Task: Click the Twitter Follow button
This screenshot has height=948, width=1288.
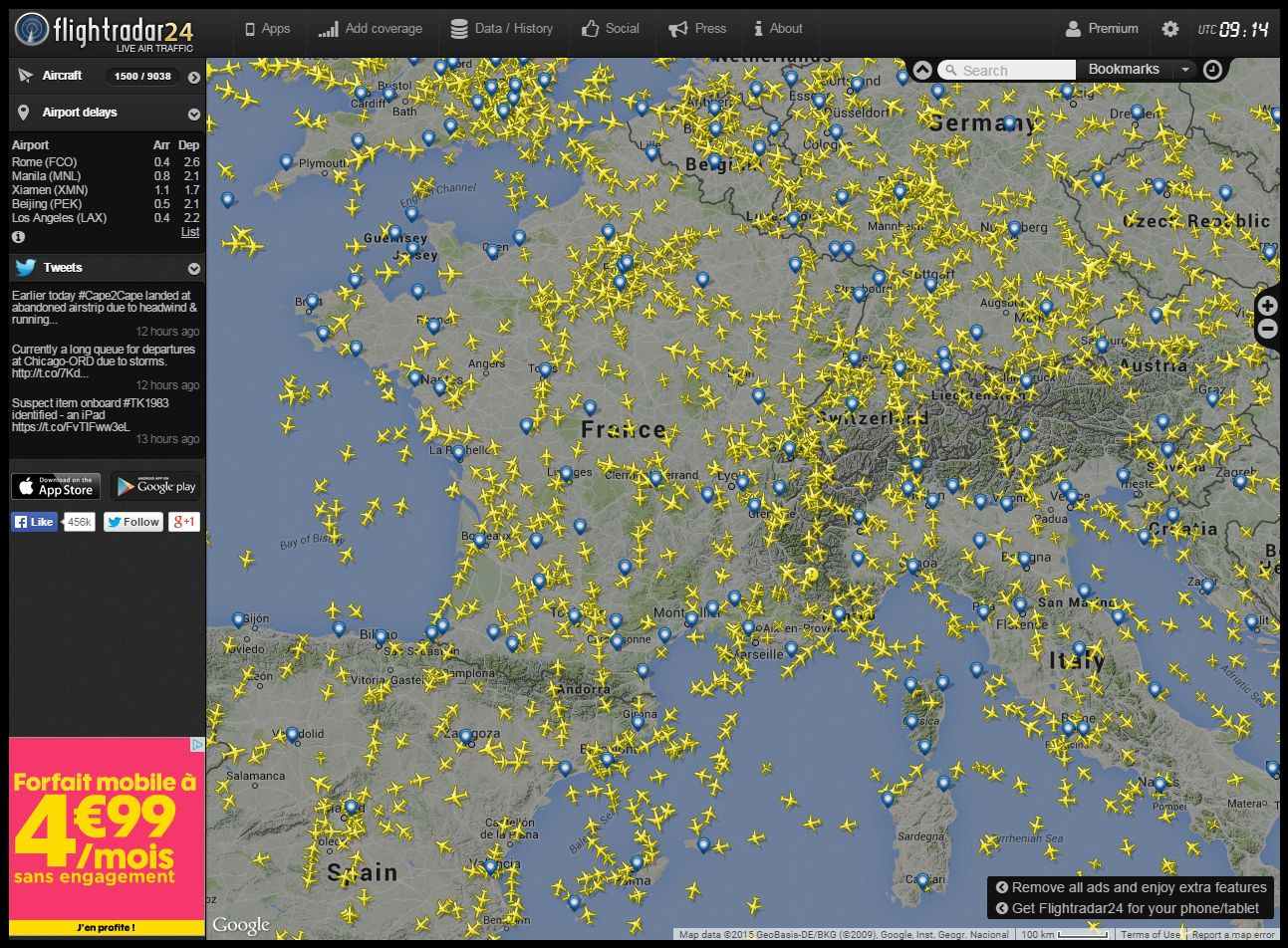Action: pos(133,522)
